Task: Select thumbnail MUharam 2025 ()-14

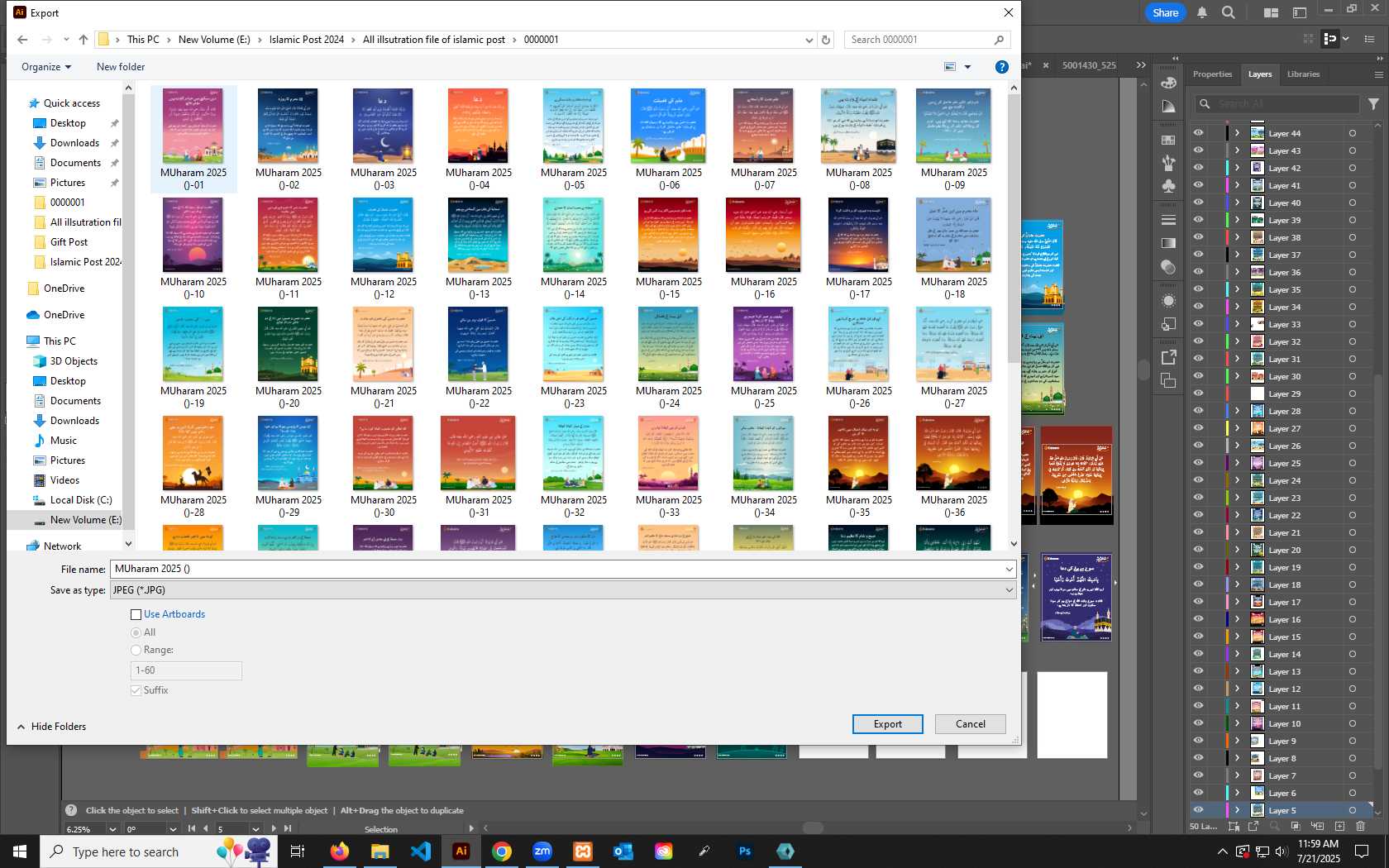Action: click(574, 249)
